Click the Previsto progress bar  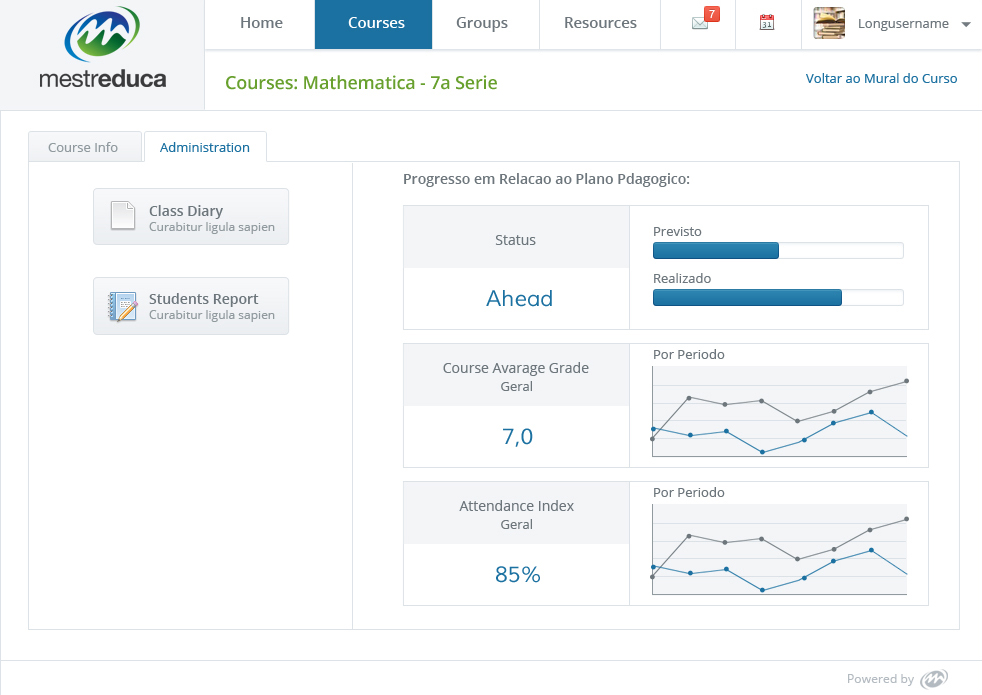tap(778, 250)
